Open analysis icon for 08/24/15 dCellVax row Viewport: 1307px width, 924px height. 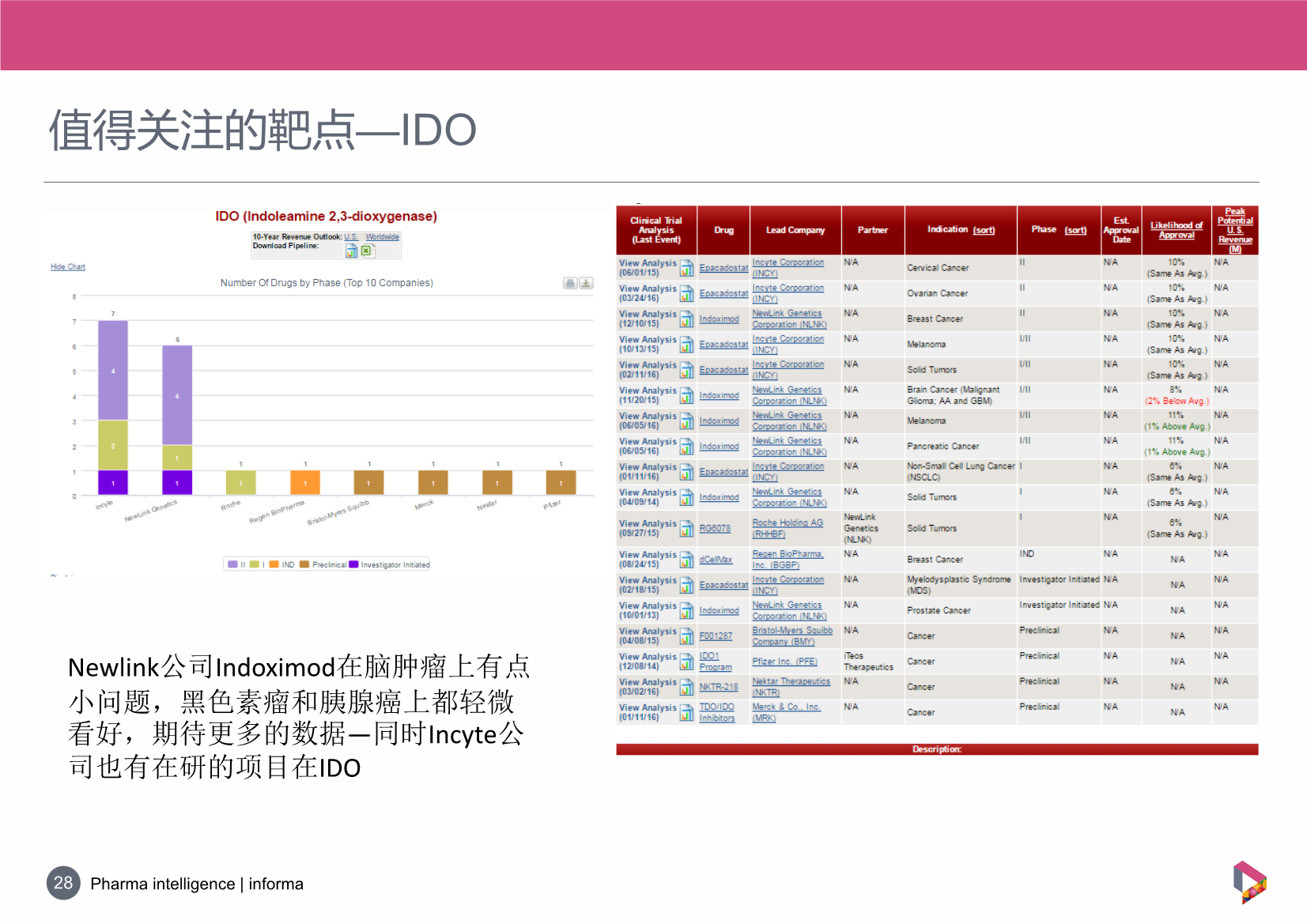(x=686, y=560)
